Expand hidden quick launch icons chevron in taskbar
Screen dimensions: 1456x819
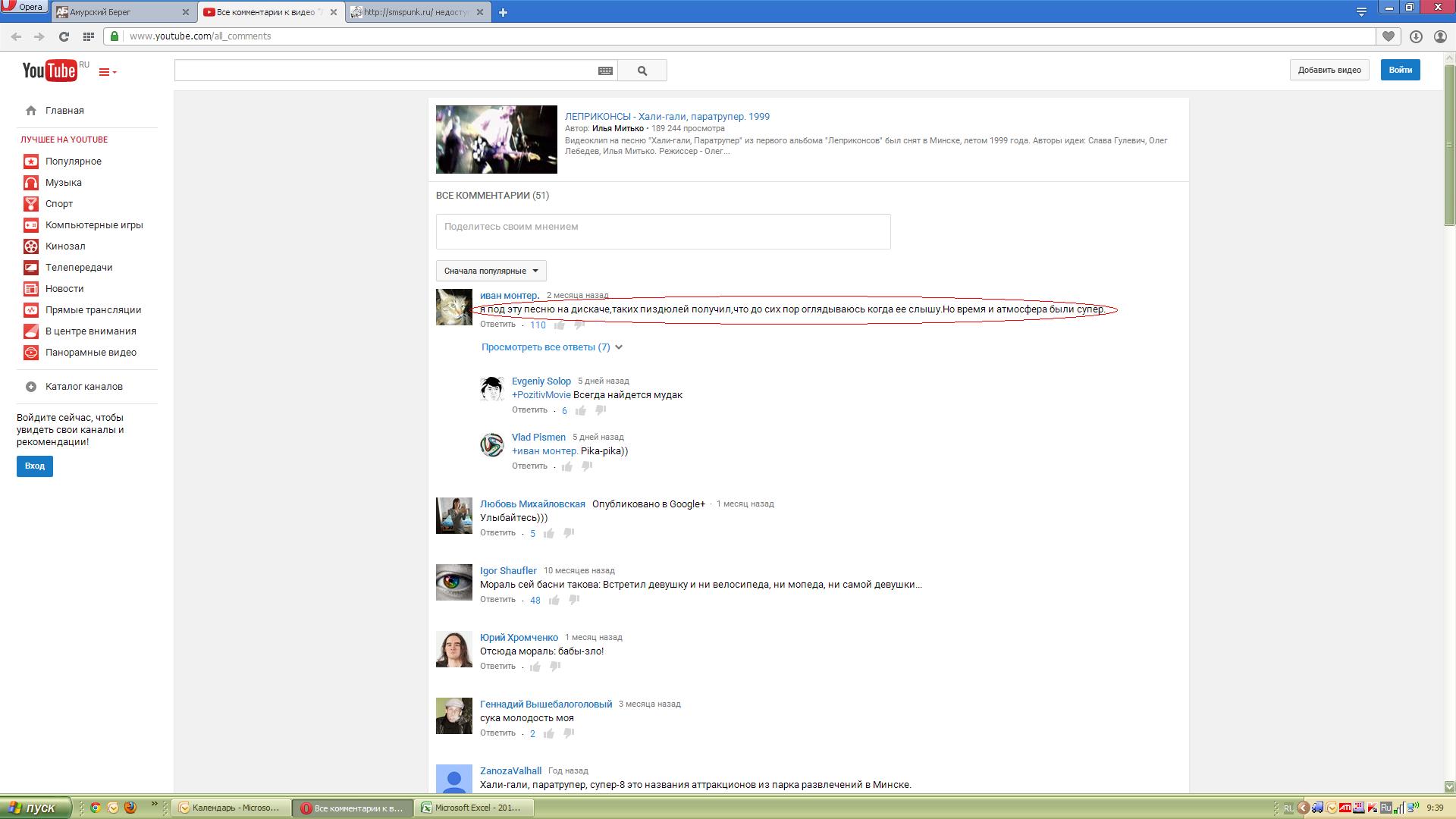[x=155, y=804]
